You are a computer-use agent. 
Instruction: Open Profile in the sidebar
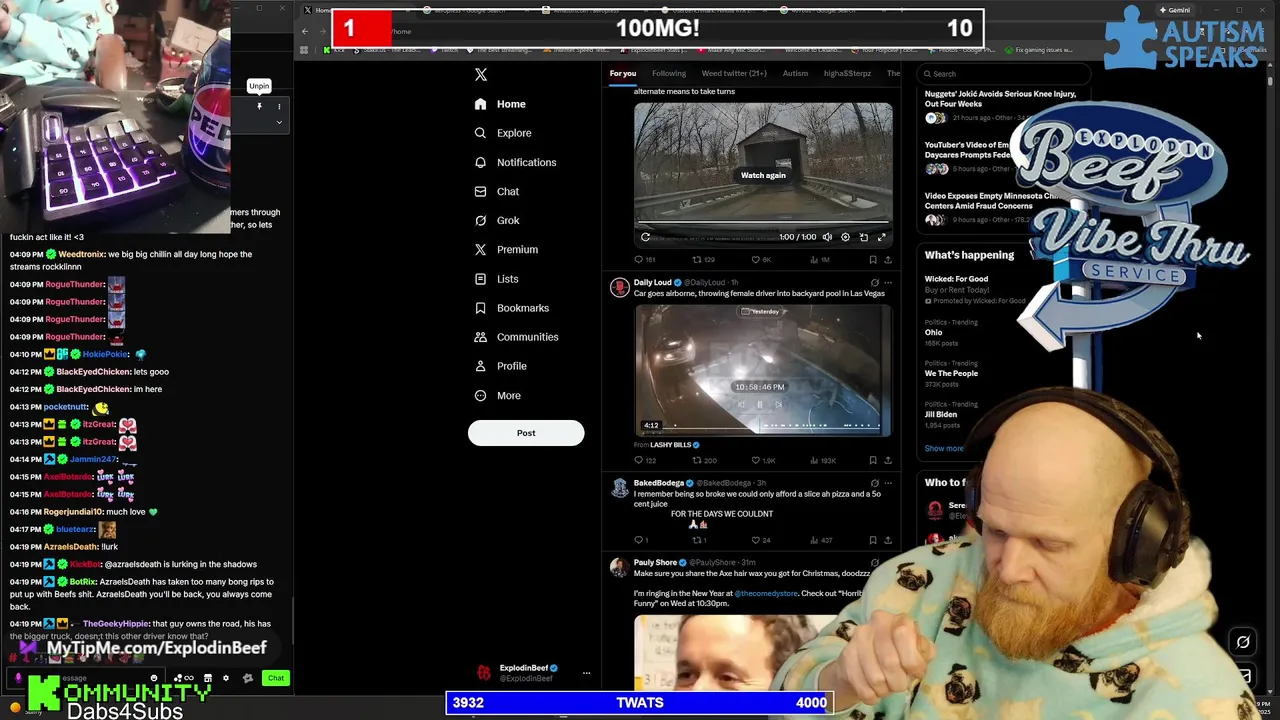click(500, 366)
